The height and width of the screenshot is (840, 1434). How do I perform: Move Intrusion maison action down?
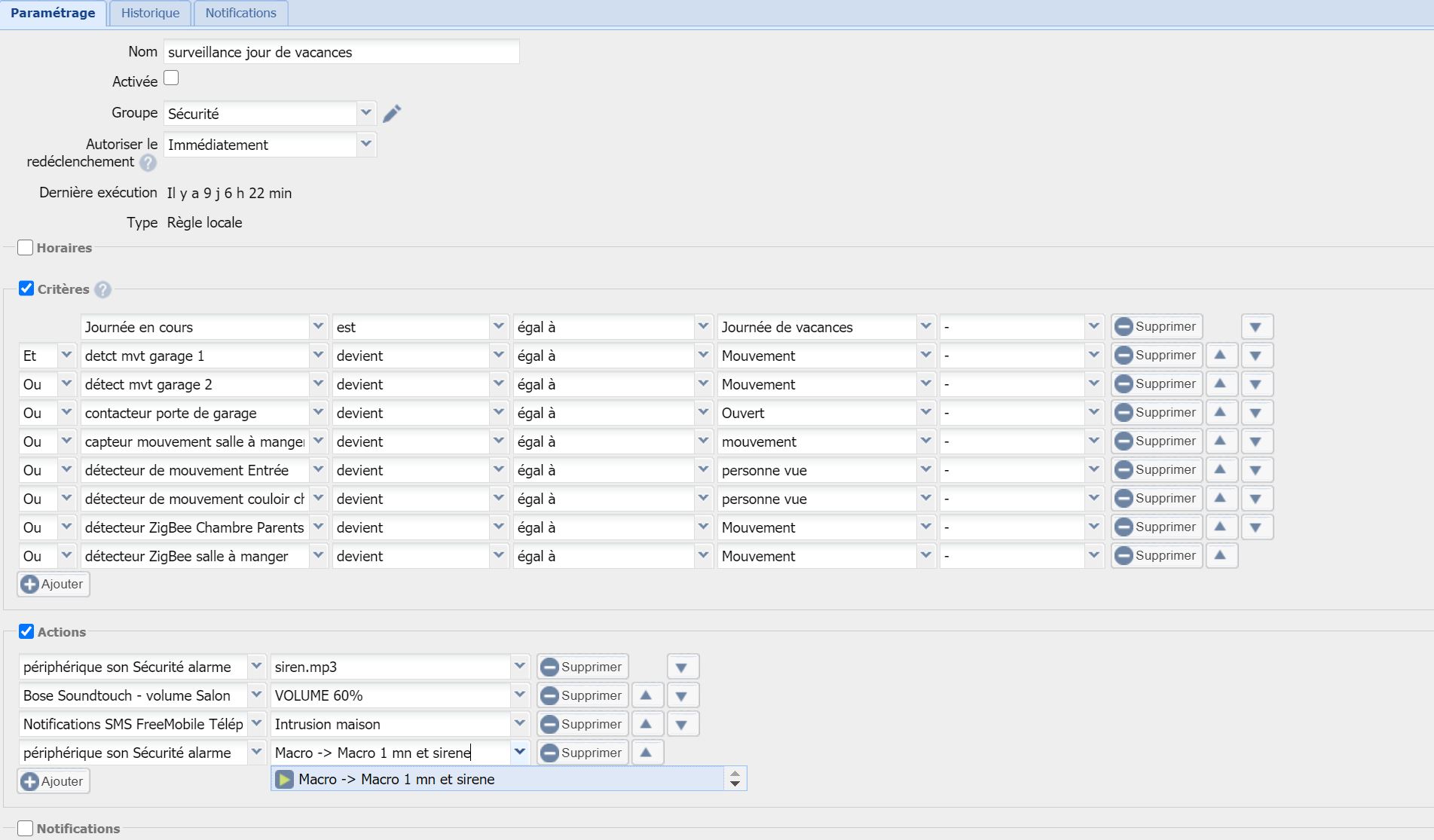(x=682, y=724)
